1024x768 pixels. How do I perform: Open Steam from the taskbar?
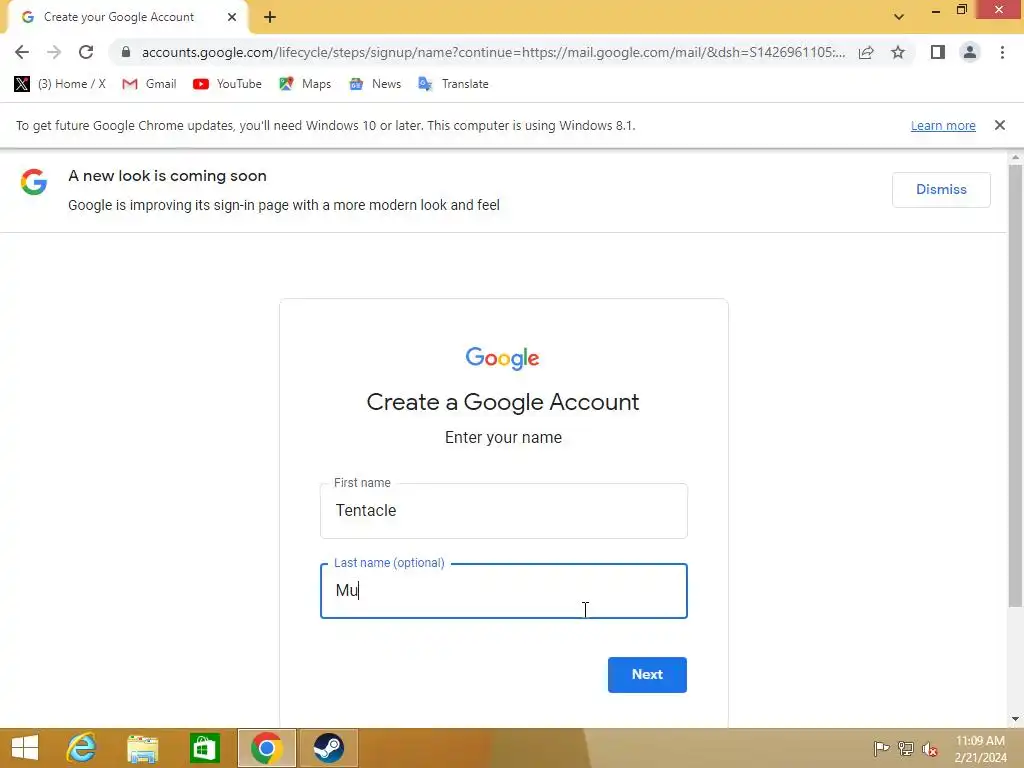click(x=328, y=748)
